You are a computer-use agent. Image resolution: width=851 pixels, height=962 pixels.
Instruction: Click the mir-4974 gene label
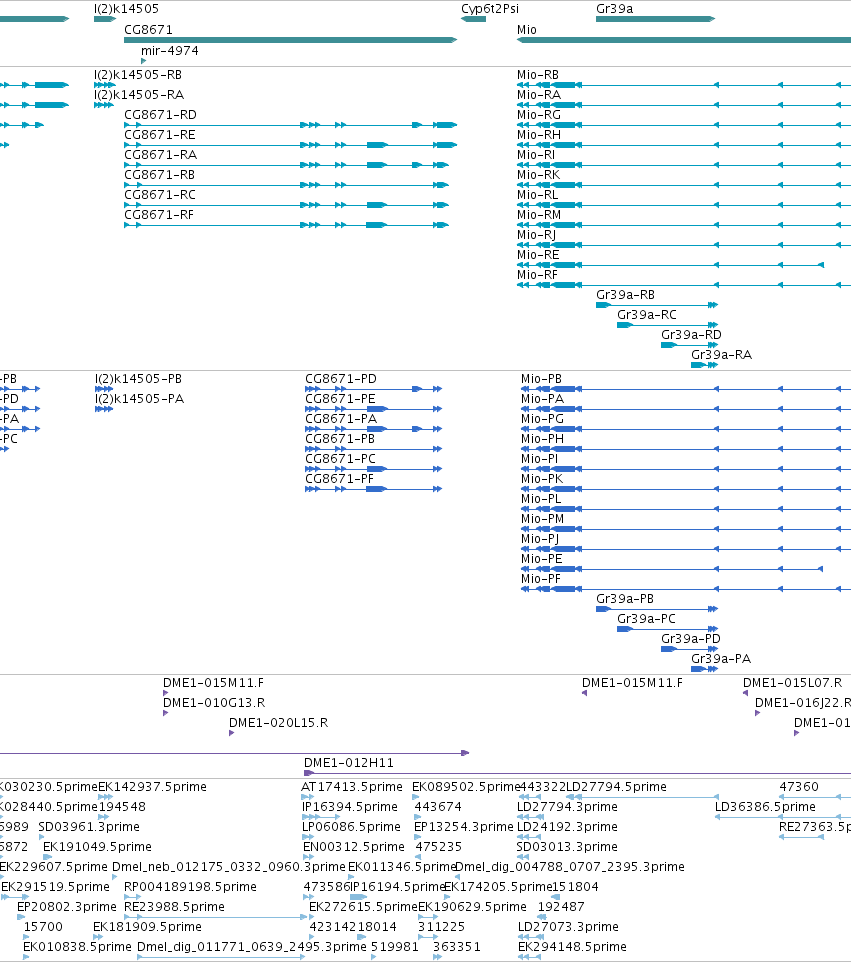pyautogui.click(x=169, y=51)
